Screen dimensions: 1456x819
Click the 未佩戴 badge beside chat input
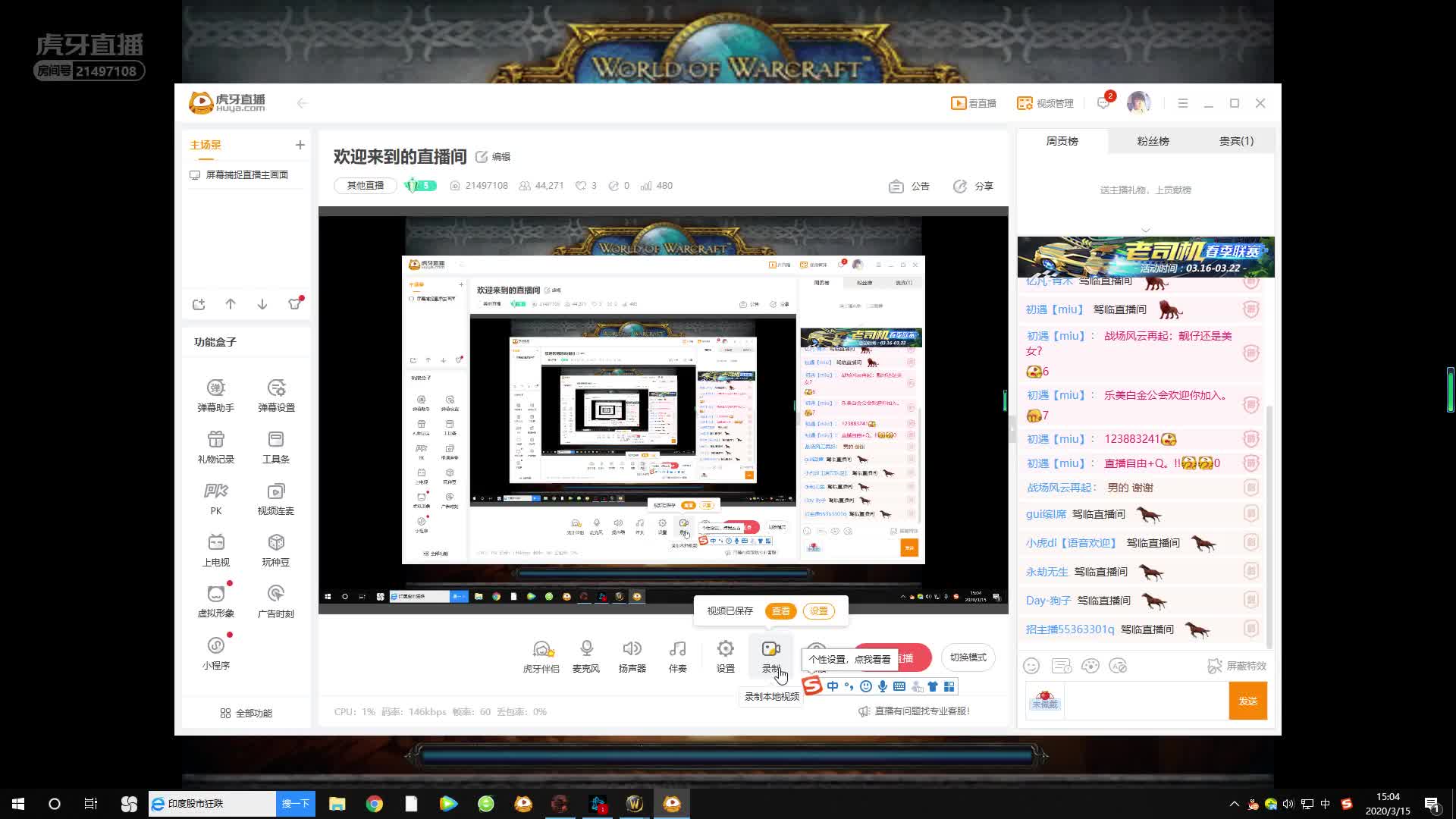tap(1044, 701)
